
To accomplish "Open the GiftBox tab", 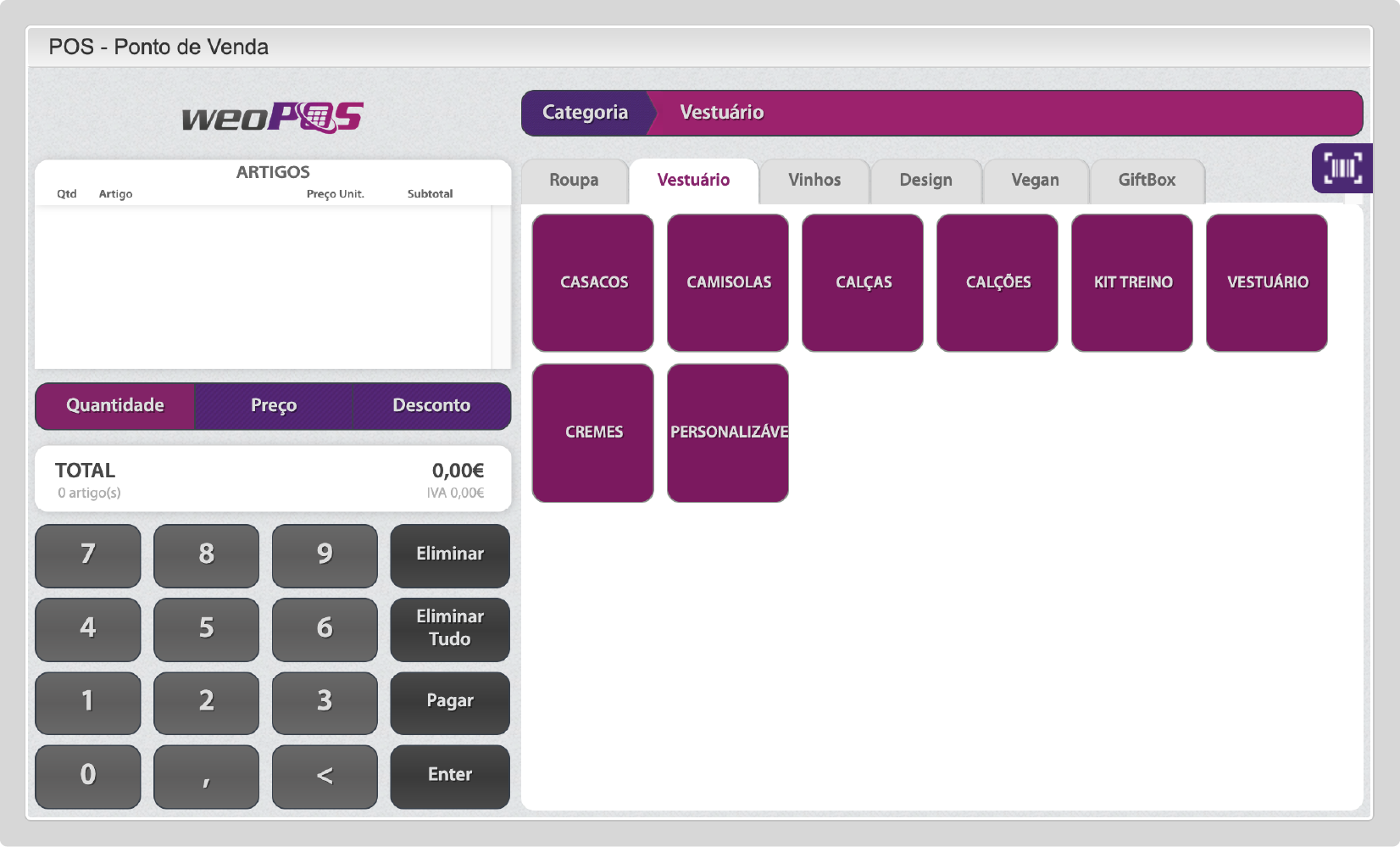I will 1147,181.
